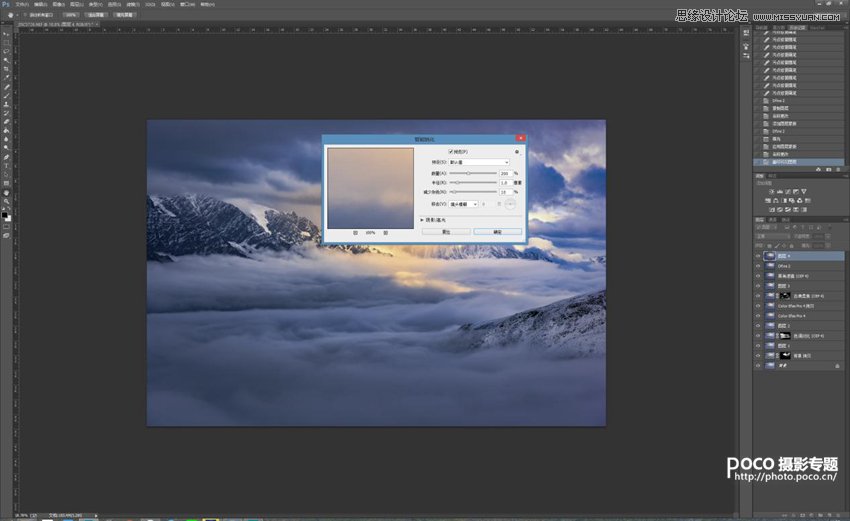
Task: Open the Preset dropdown in Smart Sharpen
Action: pos(479,162)
